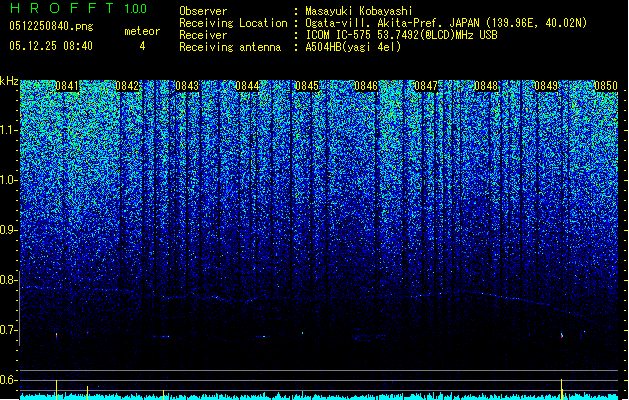
Task: Click time marker 0844
Action: 247,86
